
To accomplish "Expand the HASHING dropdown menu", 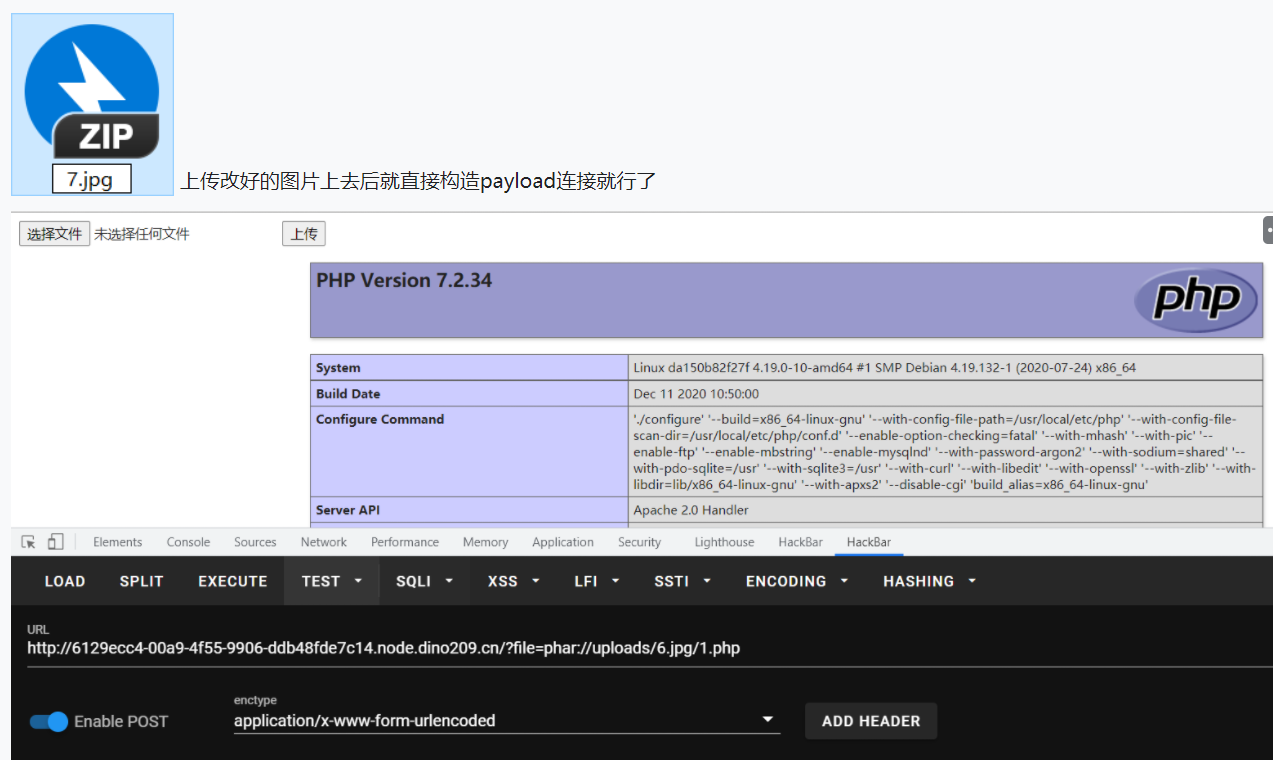I will (930, 581).
